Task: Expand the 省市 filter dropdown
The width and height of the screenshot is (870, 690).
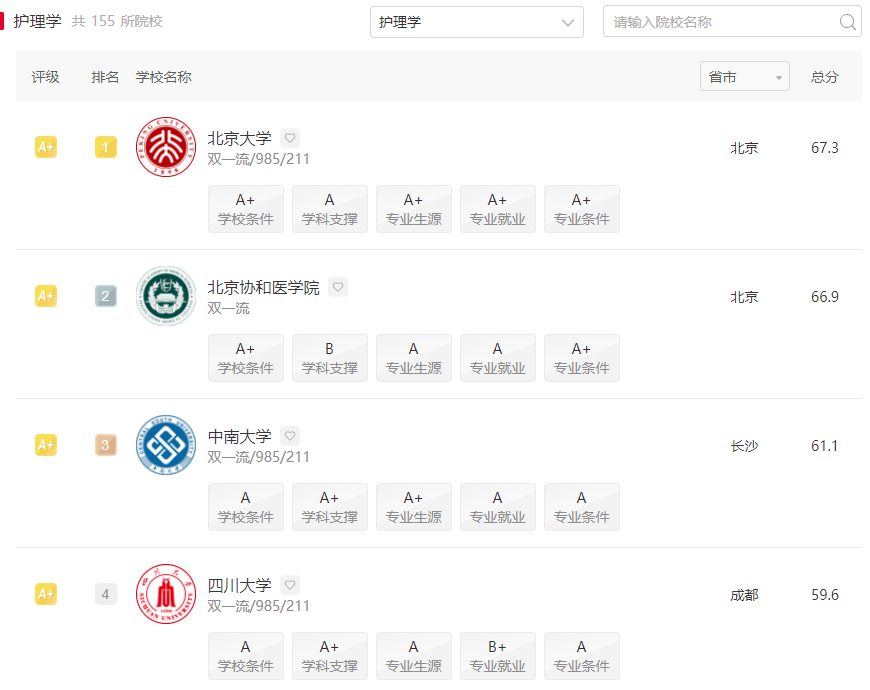Action: [744, 77]
